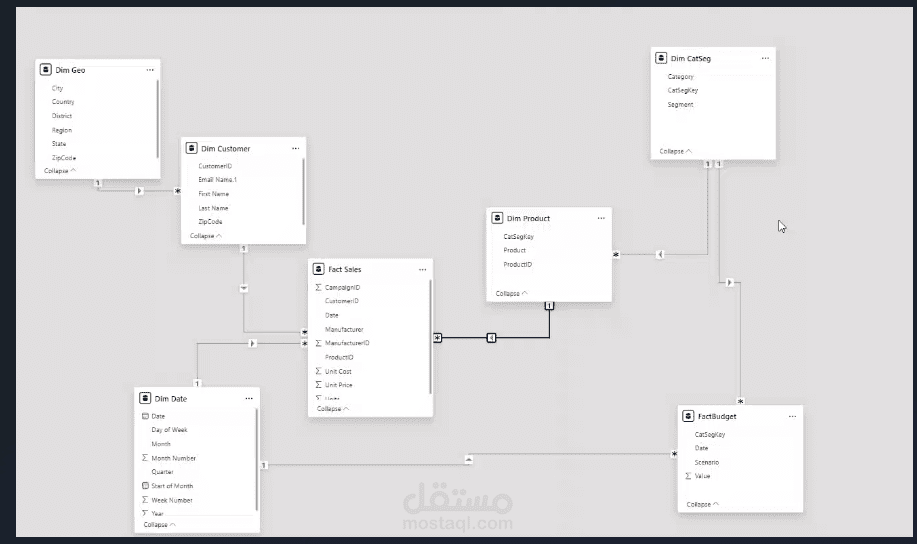Click sigma icon beside Unit Price
The height and width of the screenshot is (544, 917).
[x=318, y=384]
